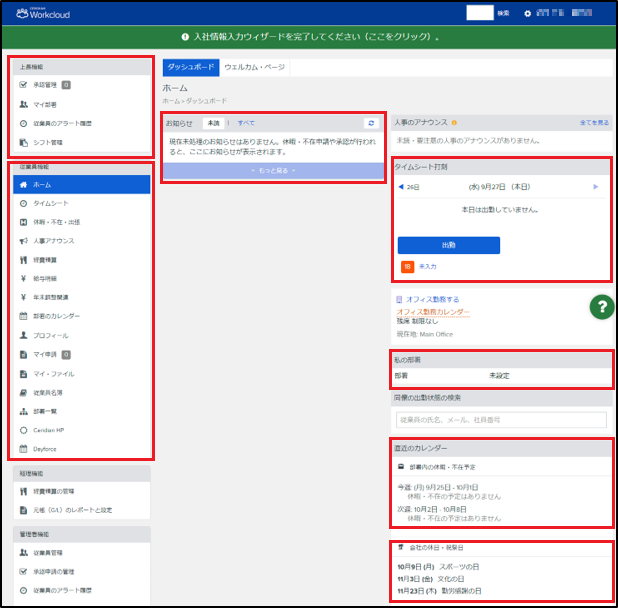Click the orange 18 badge in timesheet panel

pos(407,267)
